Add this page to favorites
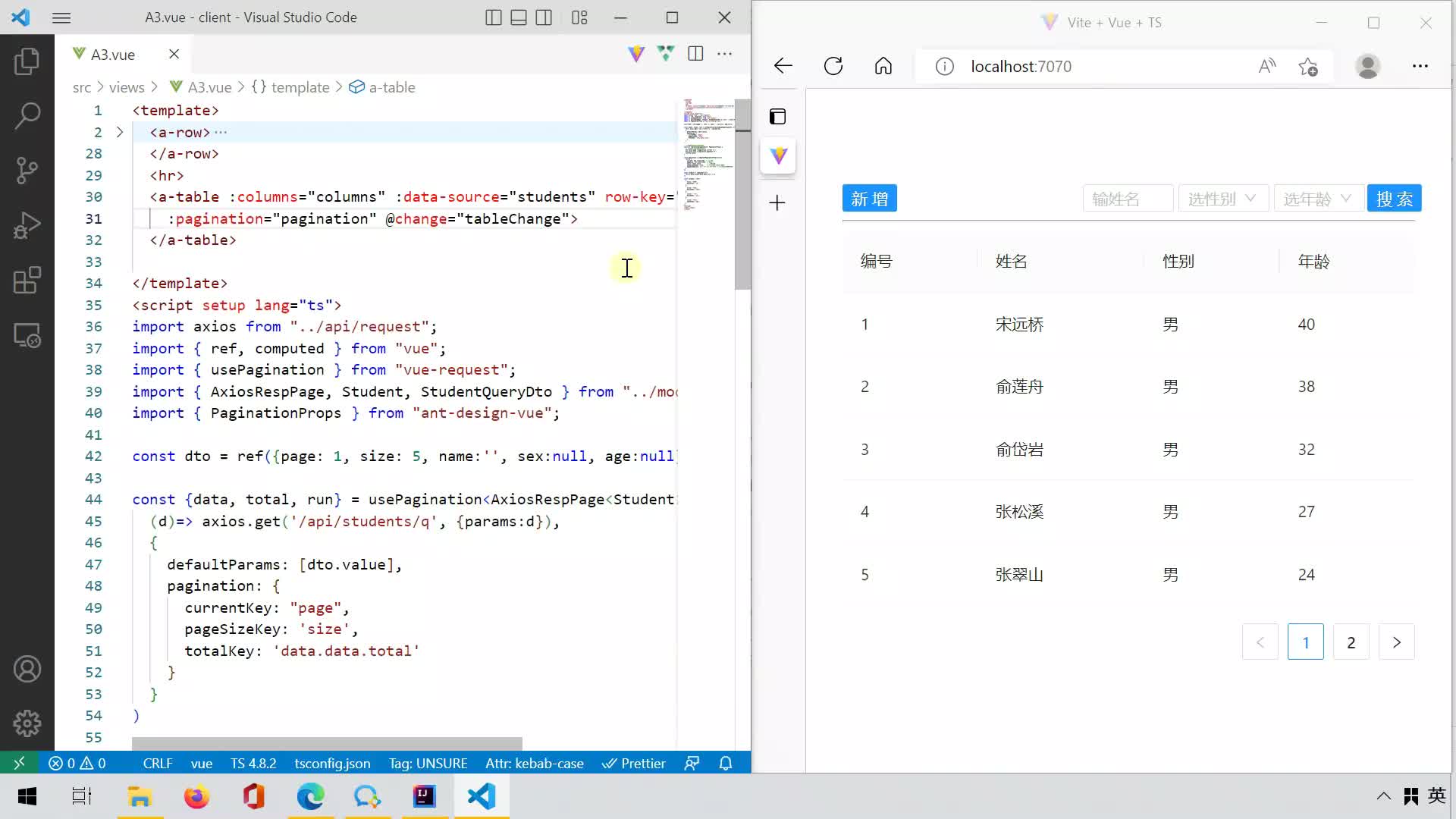Image resolution: width=1456 pixels, height=819 pixels. coord(1308,67)
